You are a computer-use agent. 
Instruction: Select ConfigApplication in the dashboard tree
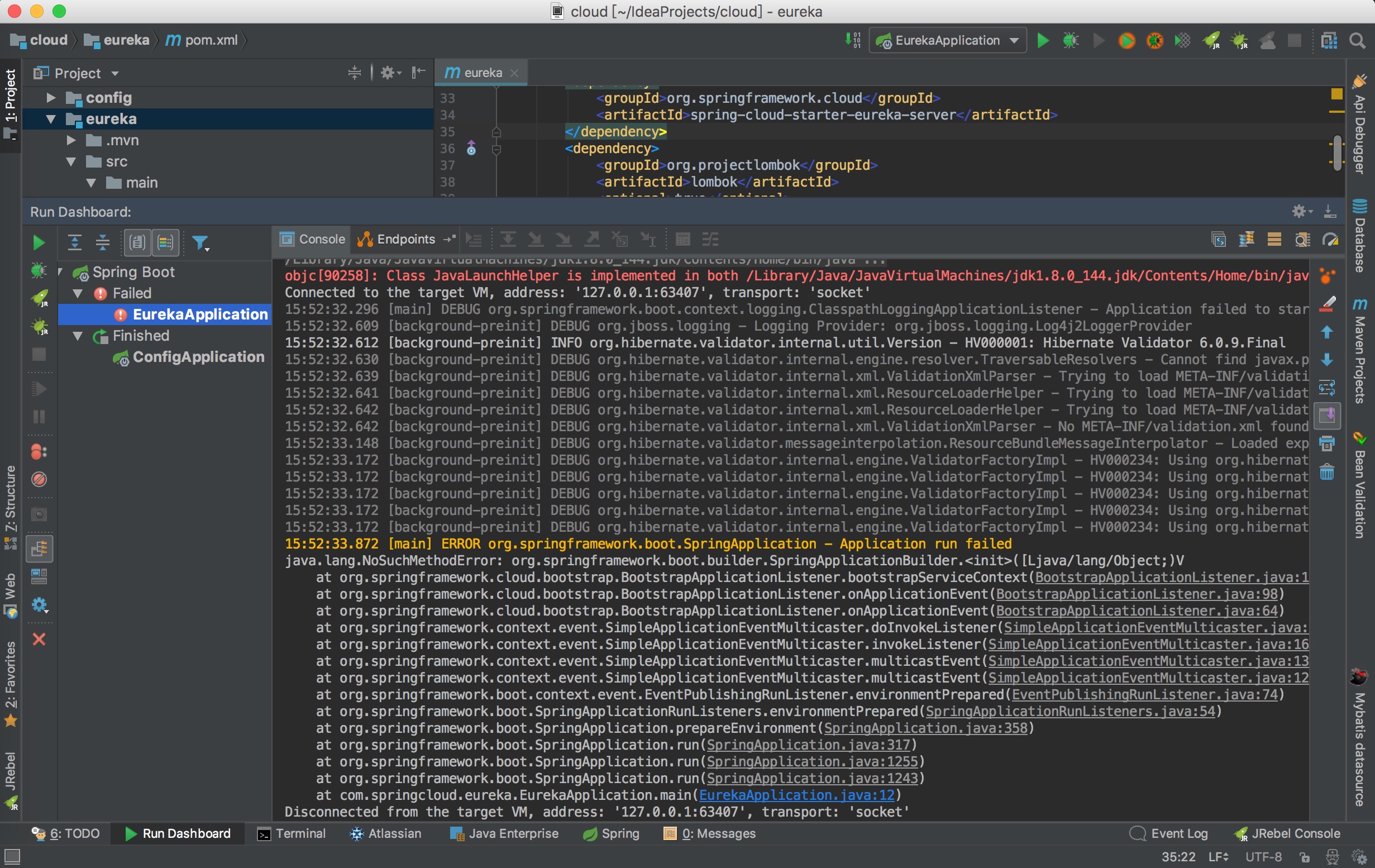(x=198, y=357)
